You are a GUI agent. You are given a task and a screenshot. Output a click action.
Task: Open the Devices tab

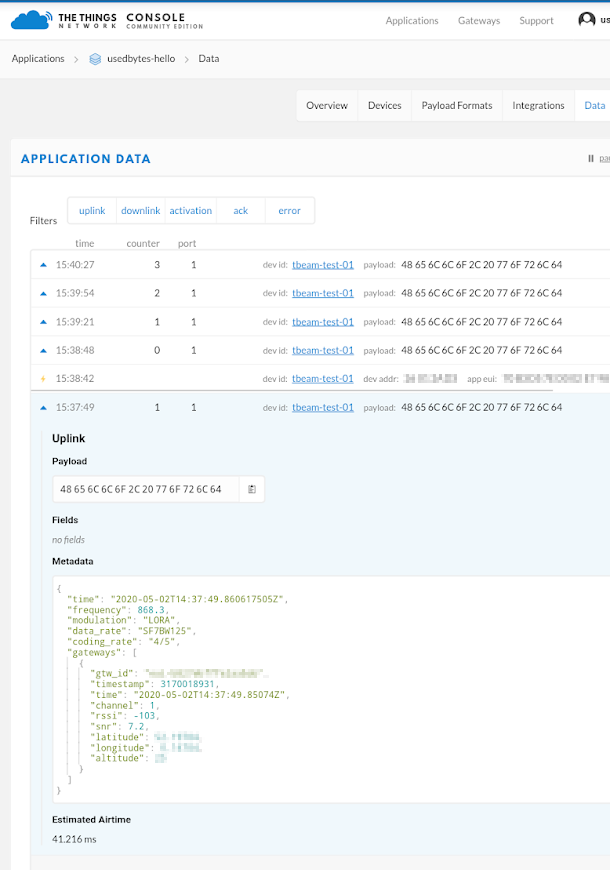[x=385, y=105]
